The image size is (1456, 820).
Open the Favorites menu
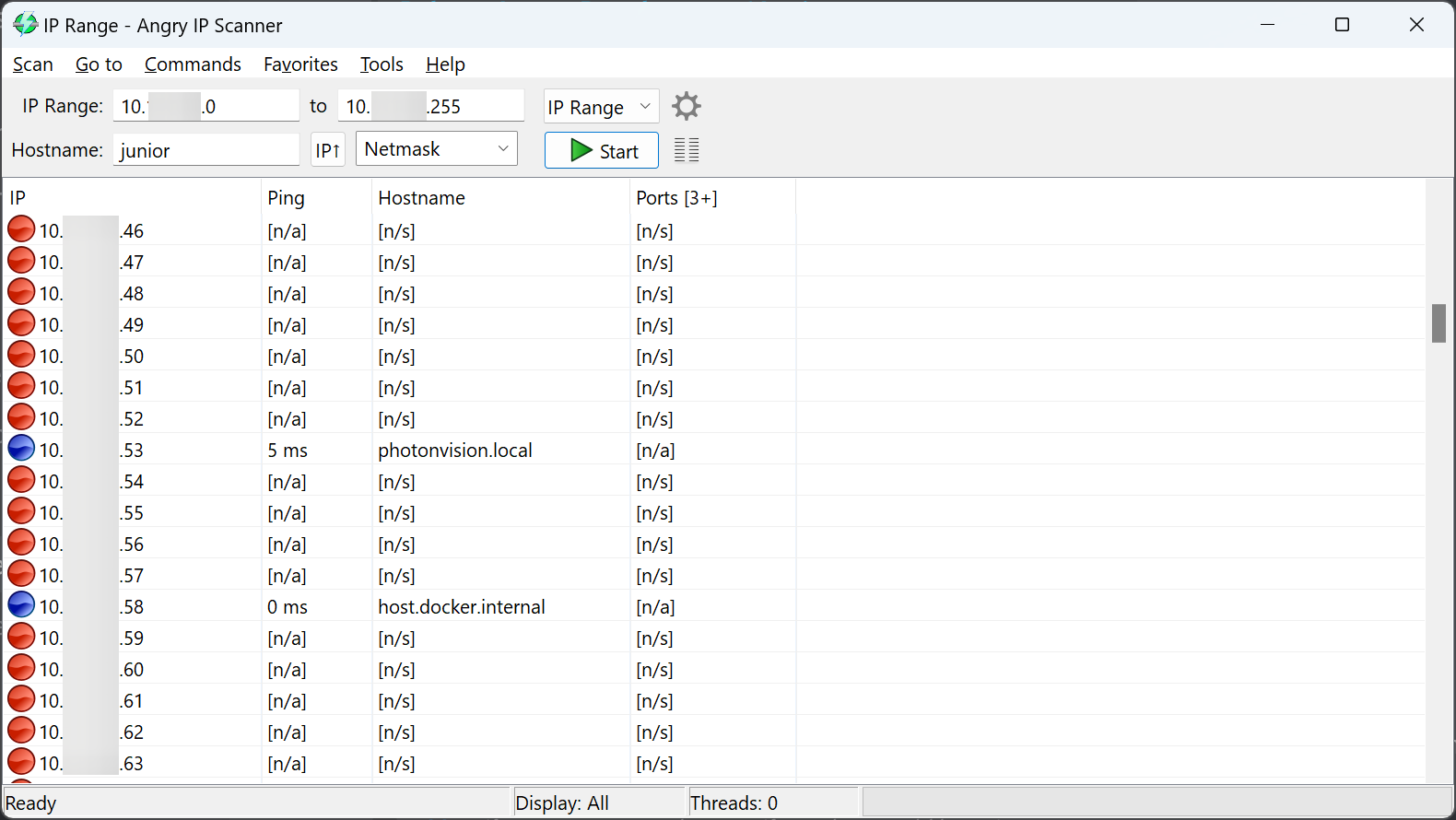coord(300,64)
